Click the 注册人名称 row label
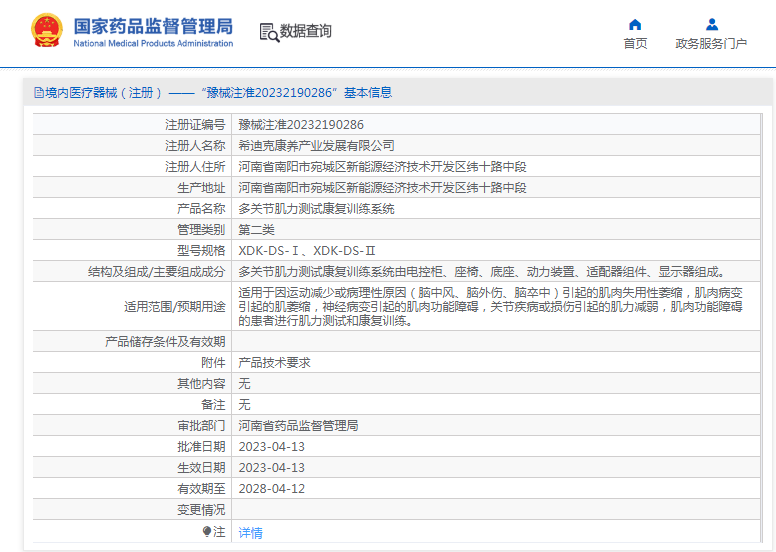776x552 pixels. 195,146
